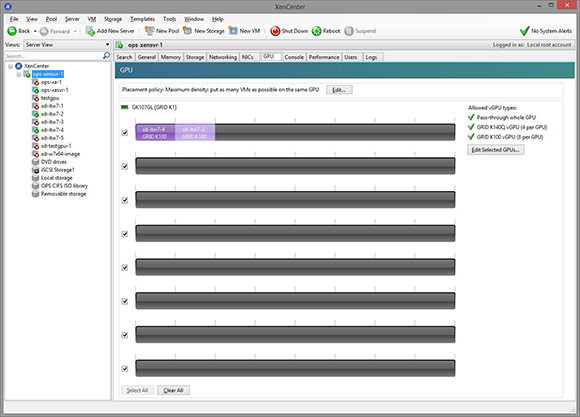Open the Storage menu

(113, 19)
